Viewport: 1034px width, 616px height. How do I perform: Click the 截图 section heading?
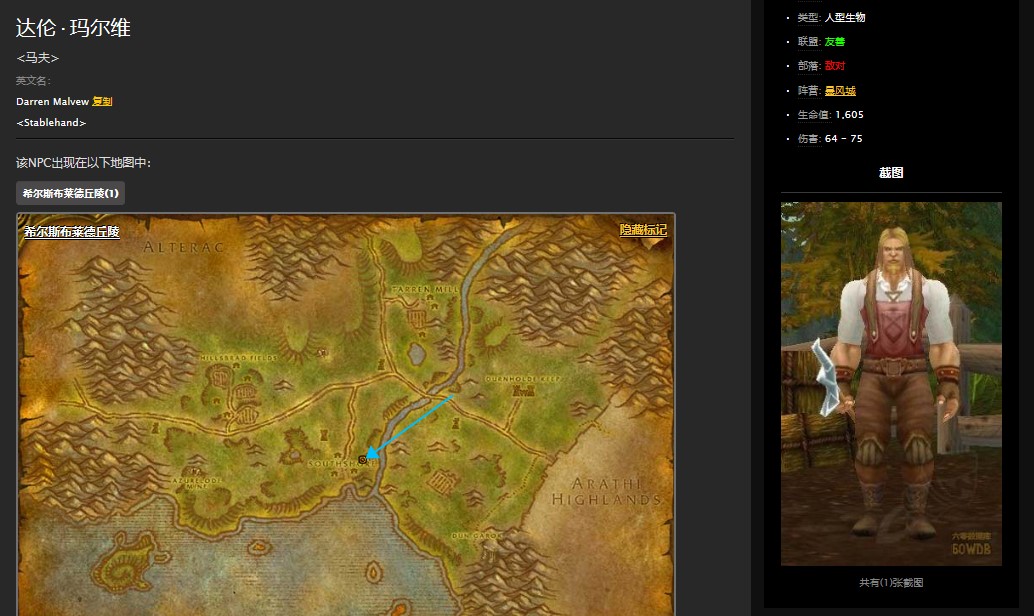[x=891, y=173]
